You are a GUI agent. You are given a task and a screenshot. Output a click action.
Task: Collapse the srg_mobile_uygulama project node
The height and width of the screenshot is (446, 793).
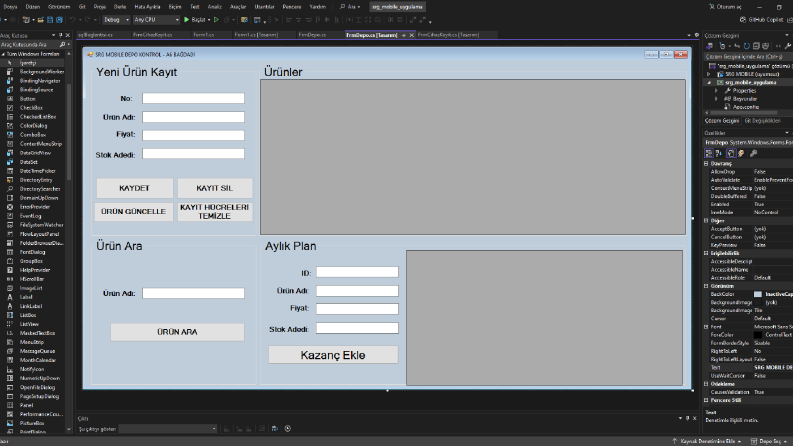710,82
